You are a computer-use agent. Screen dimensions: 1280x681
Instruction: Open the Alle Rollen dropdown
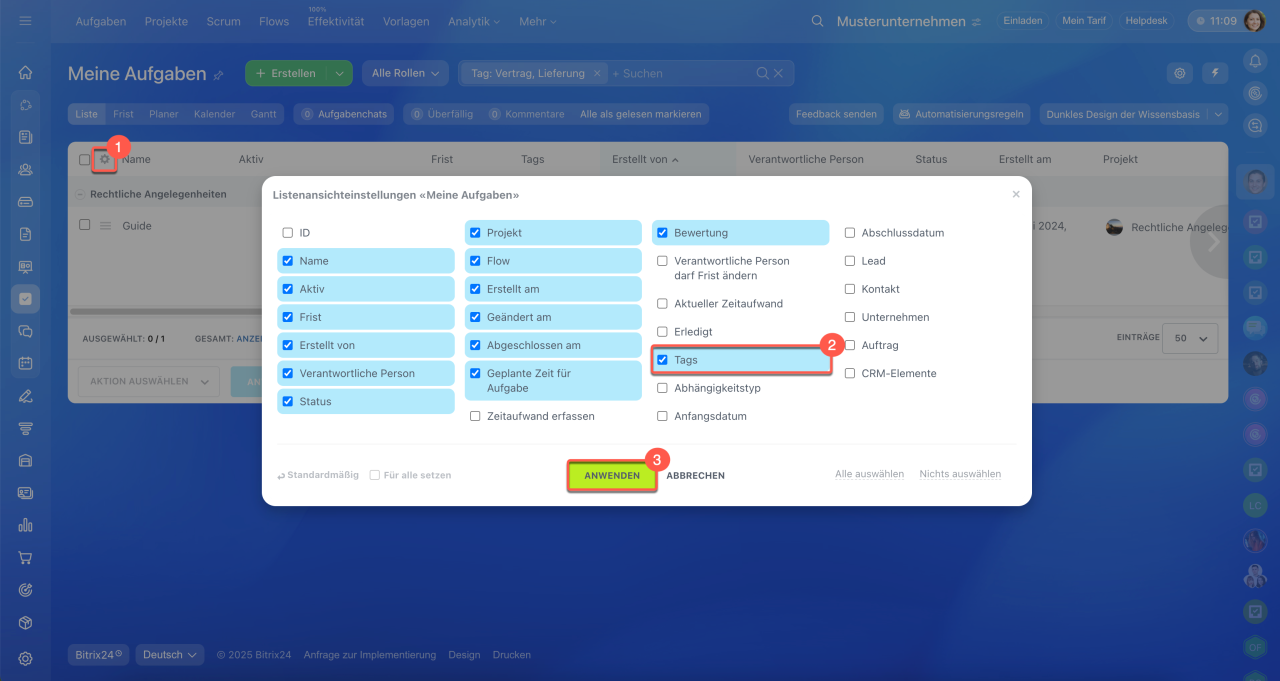point(405,73)
